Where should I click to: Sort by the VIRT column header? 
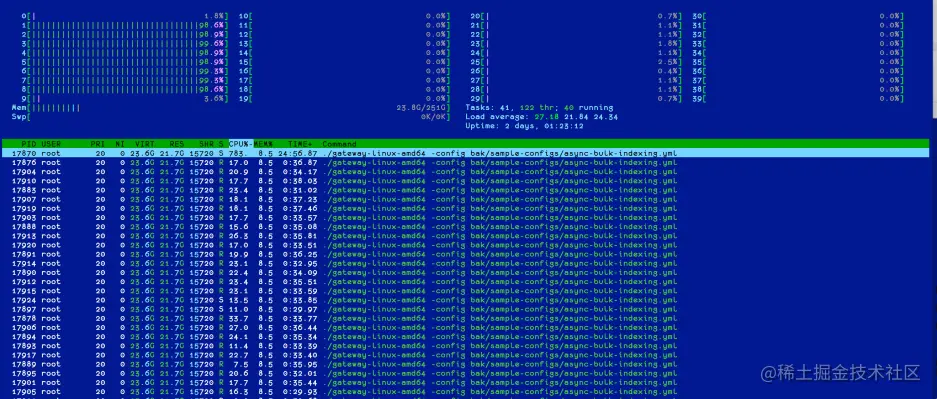144,144
